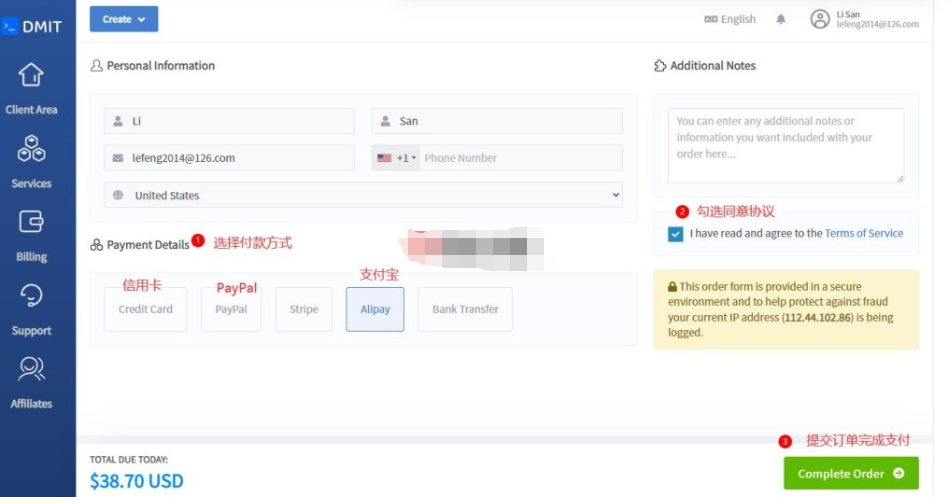Open Support from the sidebar

pos(31,297)
